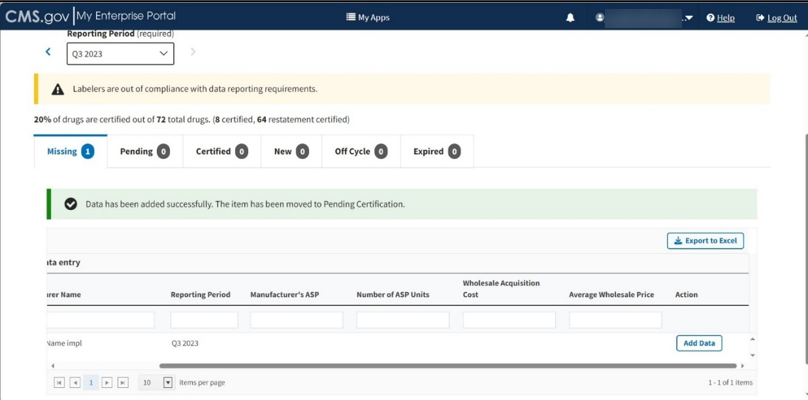Select the Off Cycle tab
Viewport: 808px width, 400px height.
click(360, 151)
